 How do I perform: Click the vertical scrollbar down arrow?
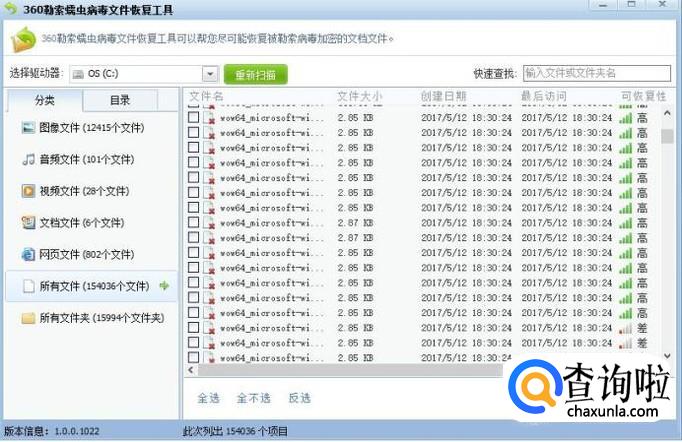(668, 356)
